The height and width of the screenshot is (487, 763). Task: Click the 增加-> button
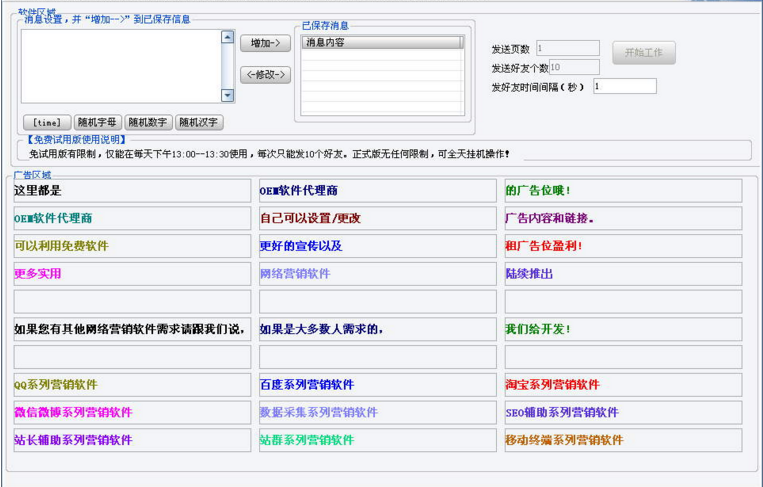pos(265,44)
